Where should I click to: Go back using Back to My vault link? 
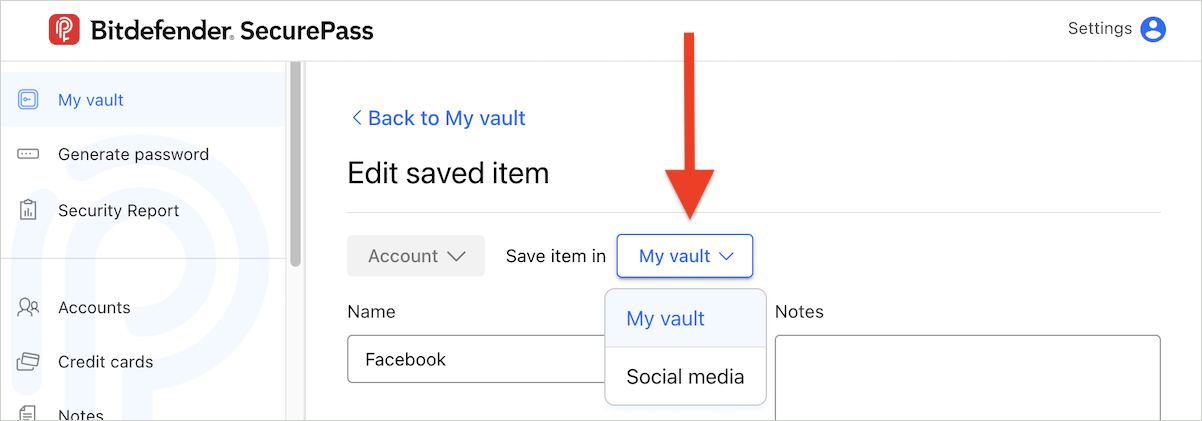point(438,118)
